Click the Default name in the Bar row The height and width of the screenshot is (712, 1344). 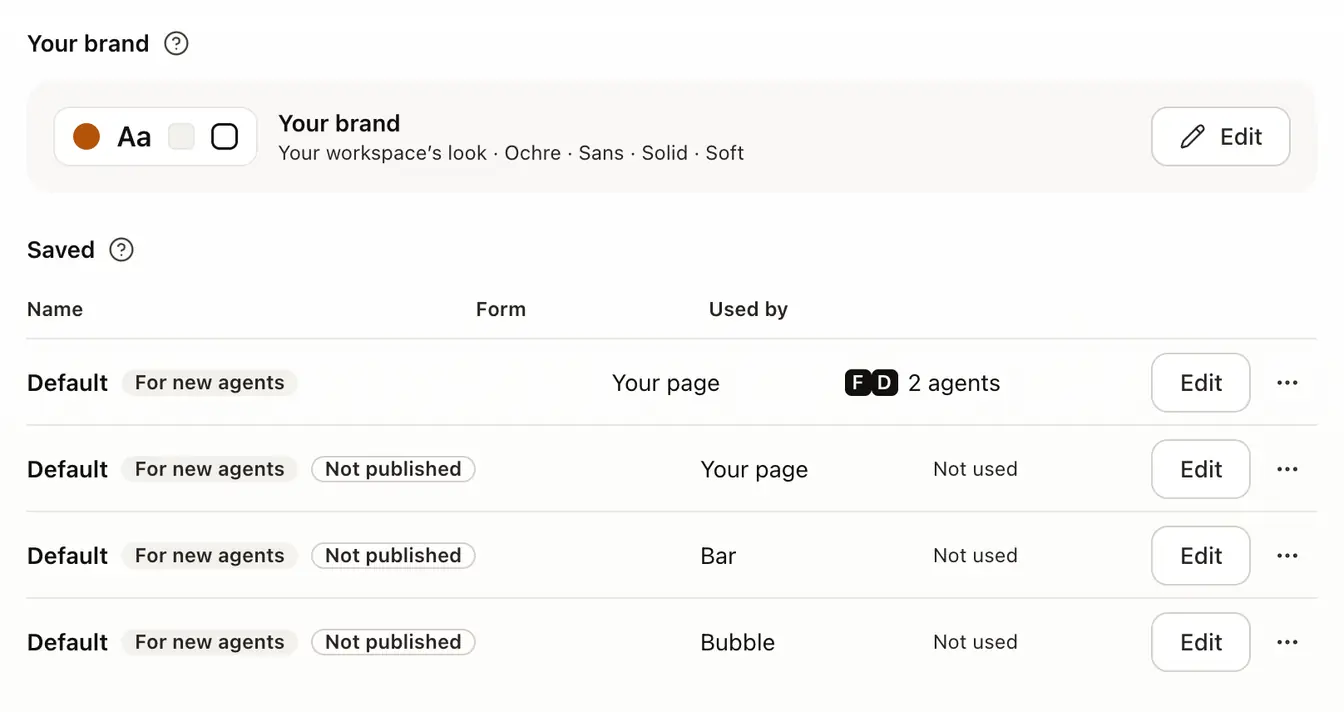[67, 556]
